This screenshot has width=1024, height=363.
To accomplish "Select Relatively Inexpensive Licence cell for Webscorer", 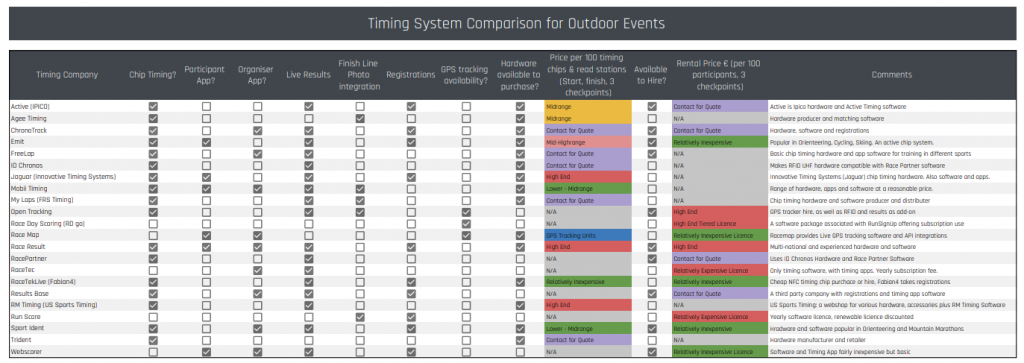I will click(x=720, y=352).
